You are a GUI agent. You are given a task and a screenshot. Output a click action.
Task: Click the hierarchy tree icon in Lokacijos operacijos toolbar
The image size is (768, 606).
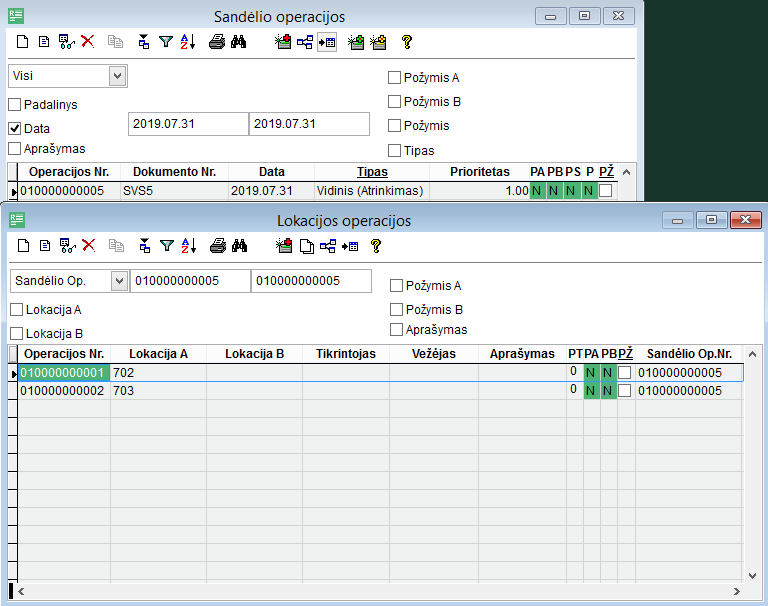(328, 246)
